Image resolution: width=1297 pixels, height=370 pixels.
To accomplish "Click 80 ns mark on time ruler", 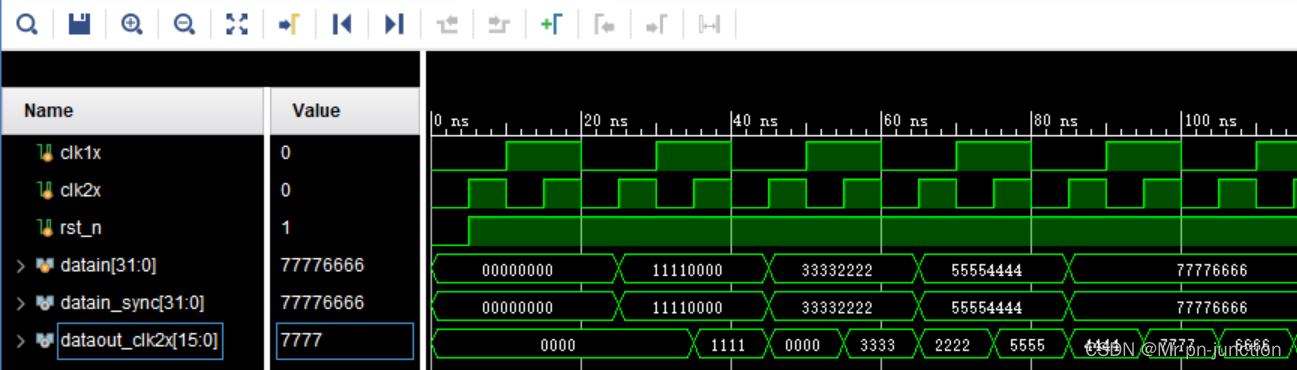I will [x=1055, y=121].
